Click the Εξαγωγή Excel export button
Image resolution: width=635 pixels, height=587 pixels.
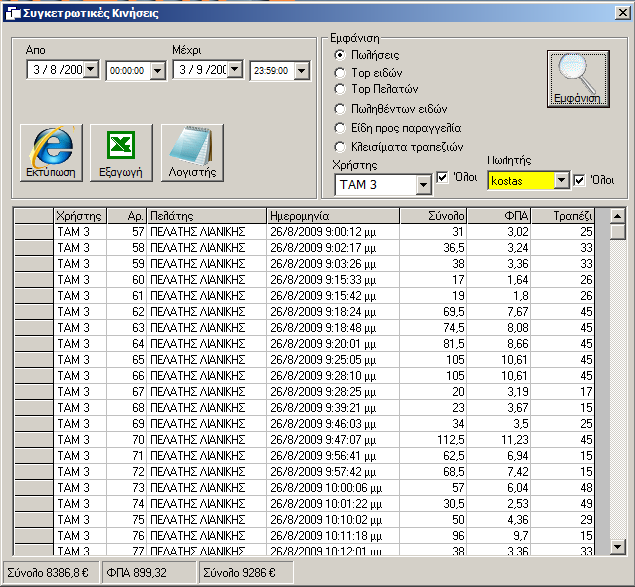point(121,153)
